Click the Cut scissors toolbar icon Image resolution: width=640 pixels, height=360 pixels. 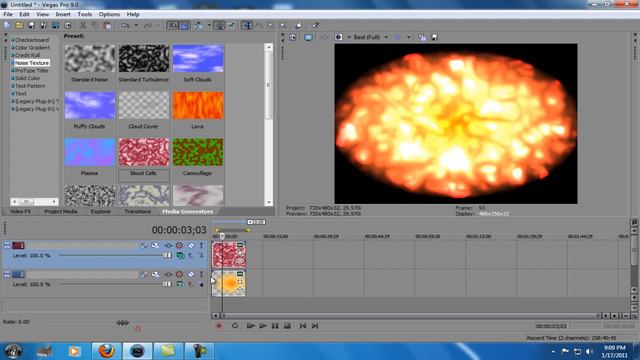[x=83, y=25]
